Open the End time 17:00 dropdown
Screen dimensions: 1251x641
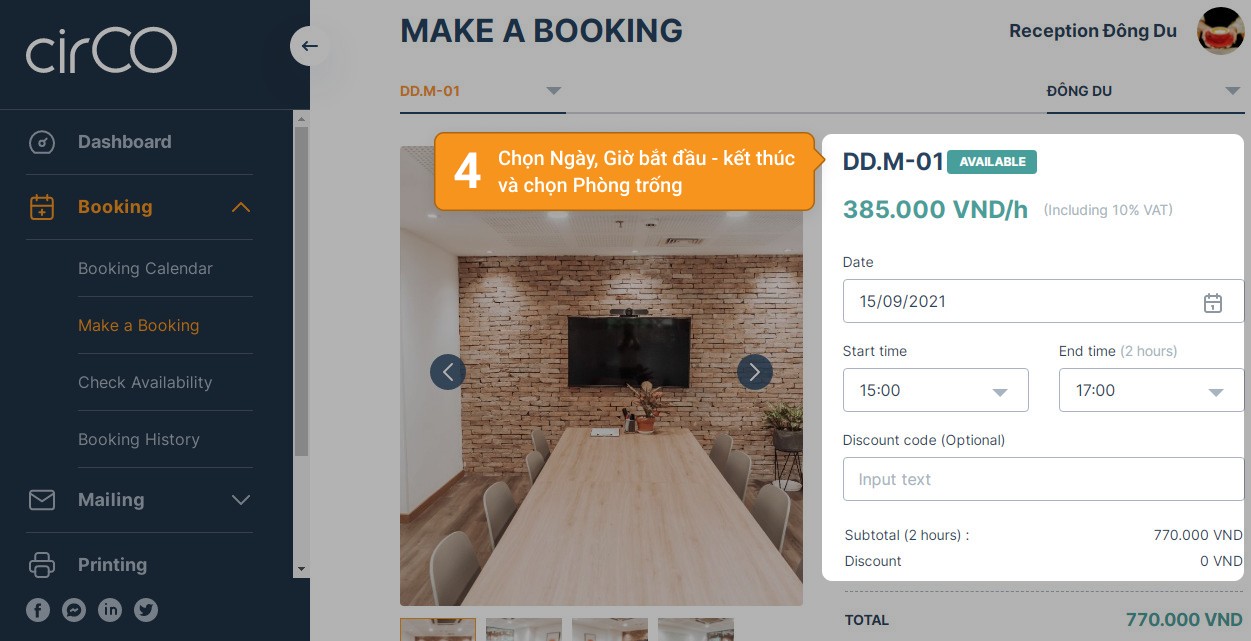pyautogui.click(x=1151, y=390)
